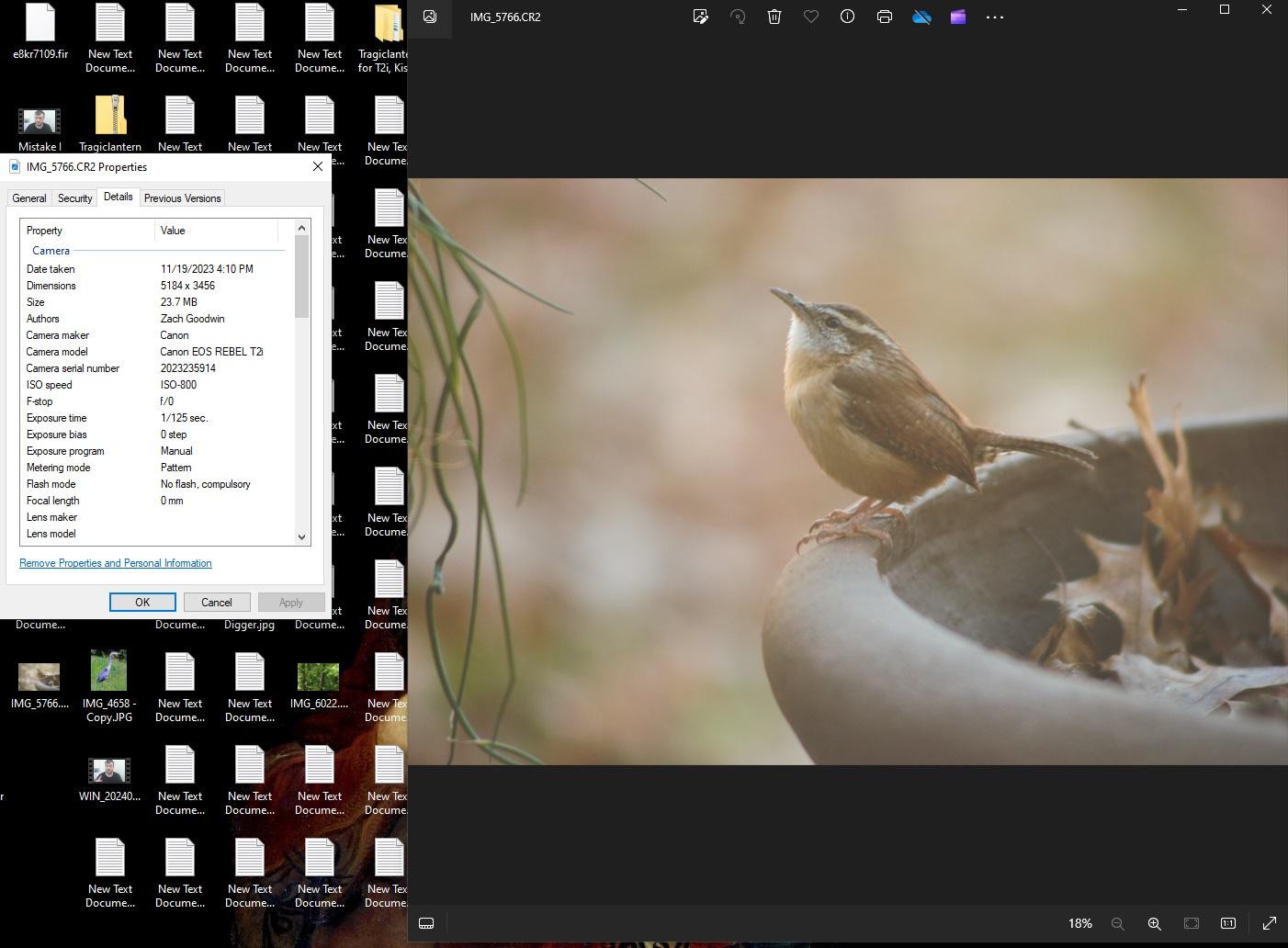Click the OK button in Properties dialog
Image resolution: width=1288 pixels, height=948 pixels.
click(142, 603)
